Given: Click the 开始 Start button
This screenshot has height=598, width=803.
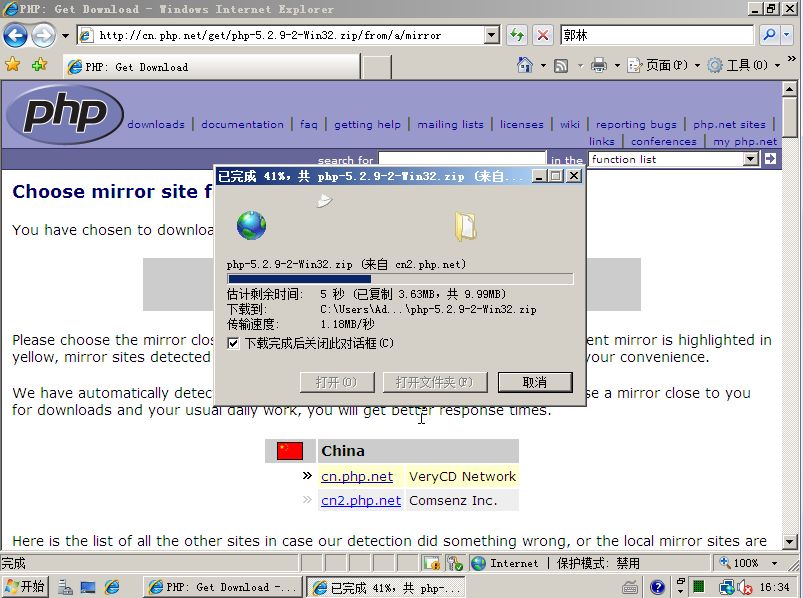Looking at the screenshot, I should 25,586.
